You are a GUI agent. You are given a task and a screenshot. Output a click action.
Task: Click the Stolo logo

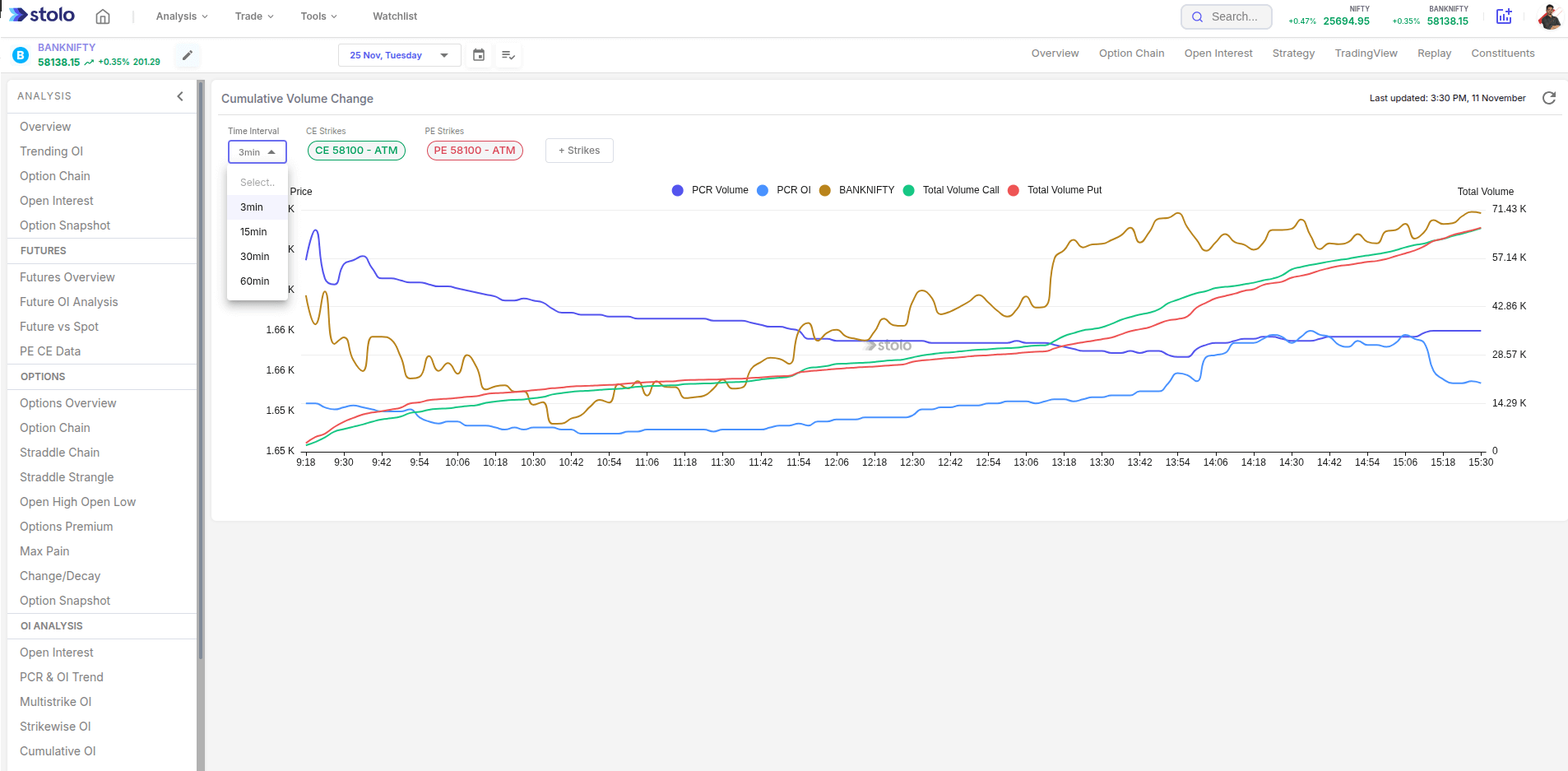(40, 14)
